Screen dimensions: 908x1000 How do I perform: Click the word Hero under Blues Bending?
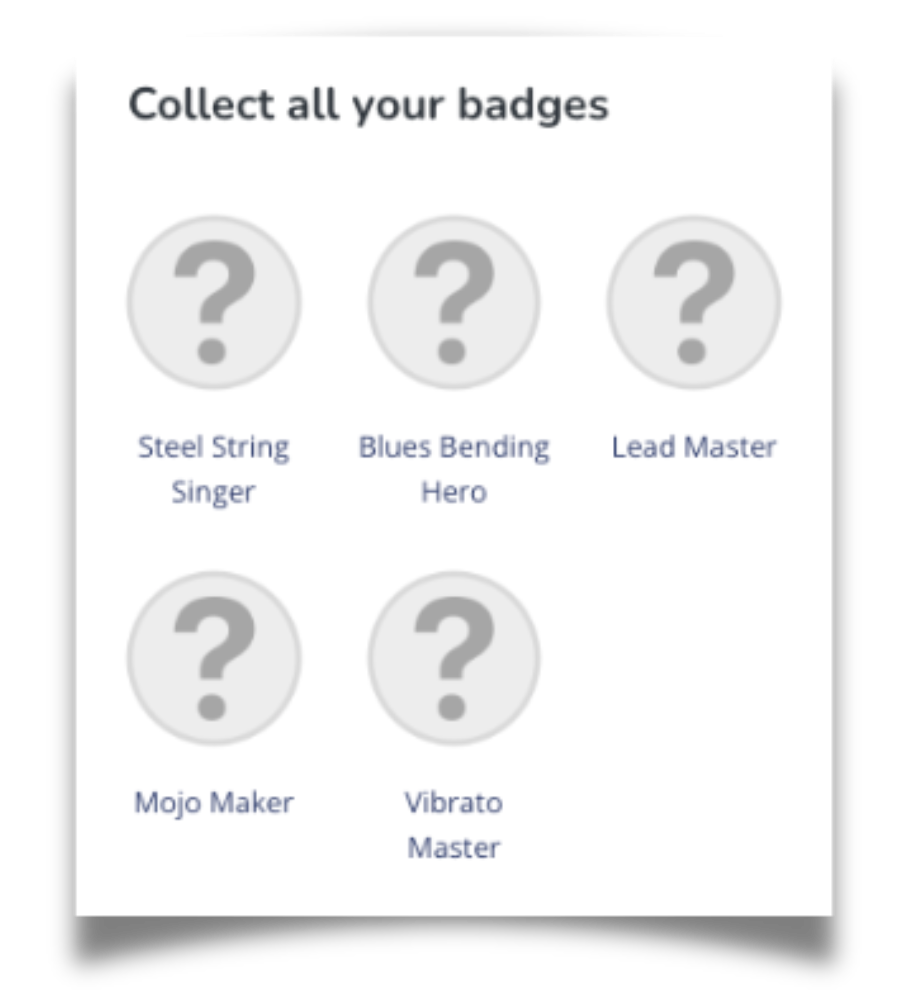click(x=453, y=493)
